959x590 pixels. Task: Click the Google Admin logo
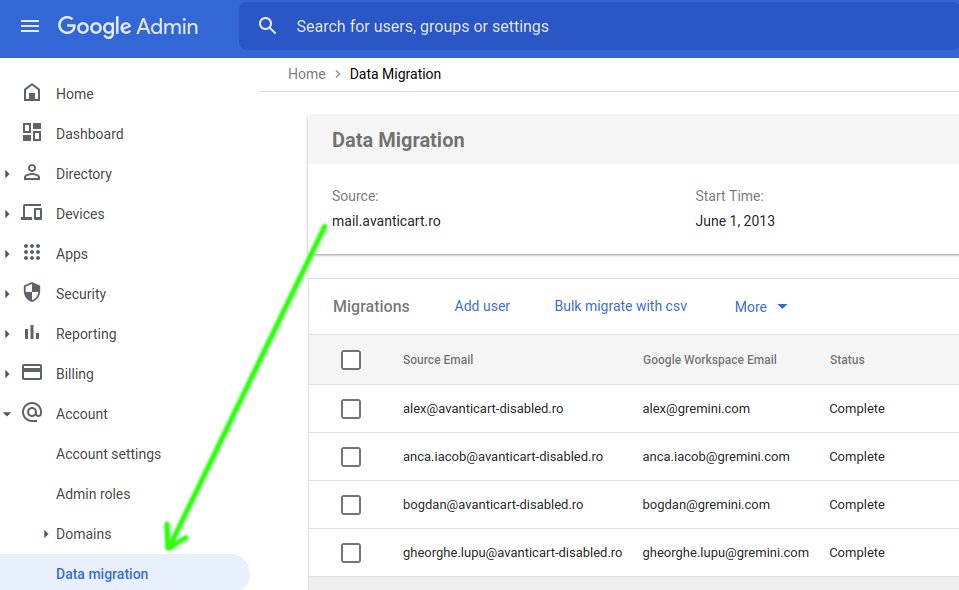(128, 26)
